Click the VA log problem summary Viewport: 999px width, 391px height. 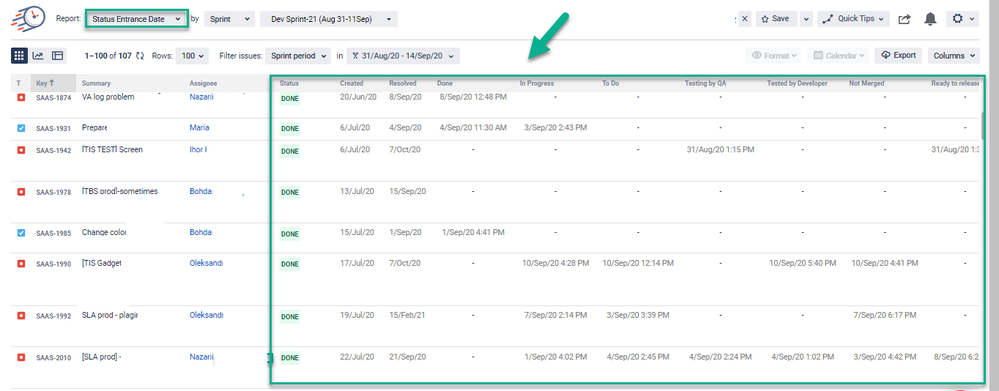[108, 97]
